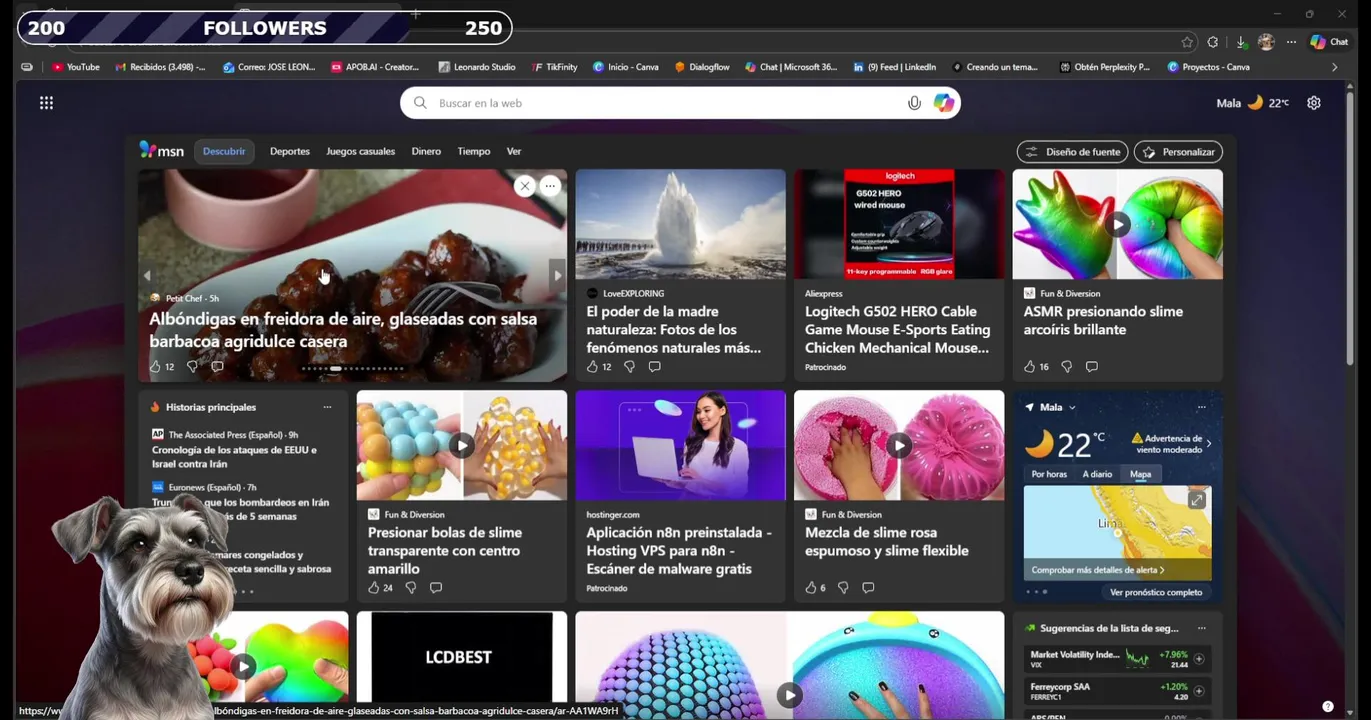Expand the bookmarks bar overflow chevron
Image resolution: width=1371 pixels, height=720 pixels.
[x=1334, y=67]
